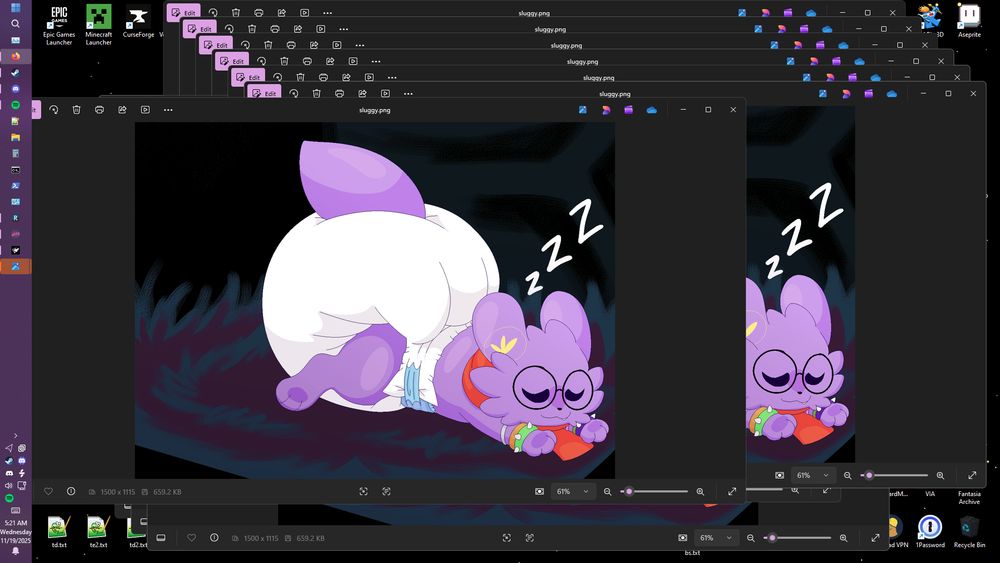
Task: Zoom in on the right-side Photos window
Action: 940,475
